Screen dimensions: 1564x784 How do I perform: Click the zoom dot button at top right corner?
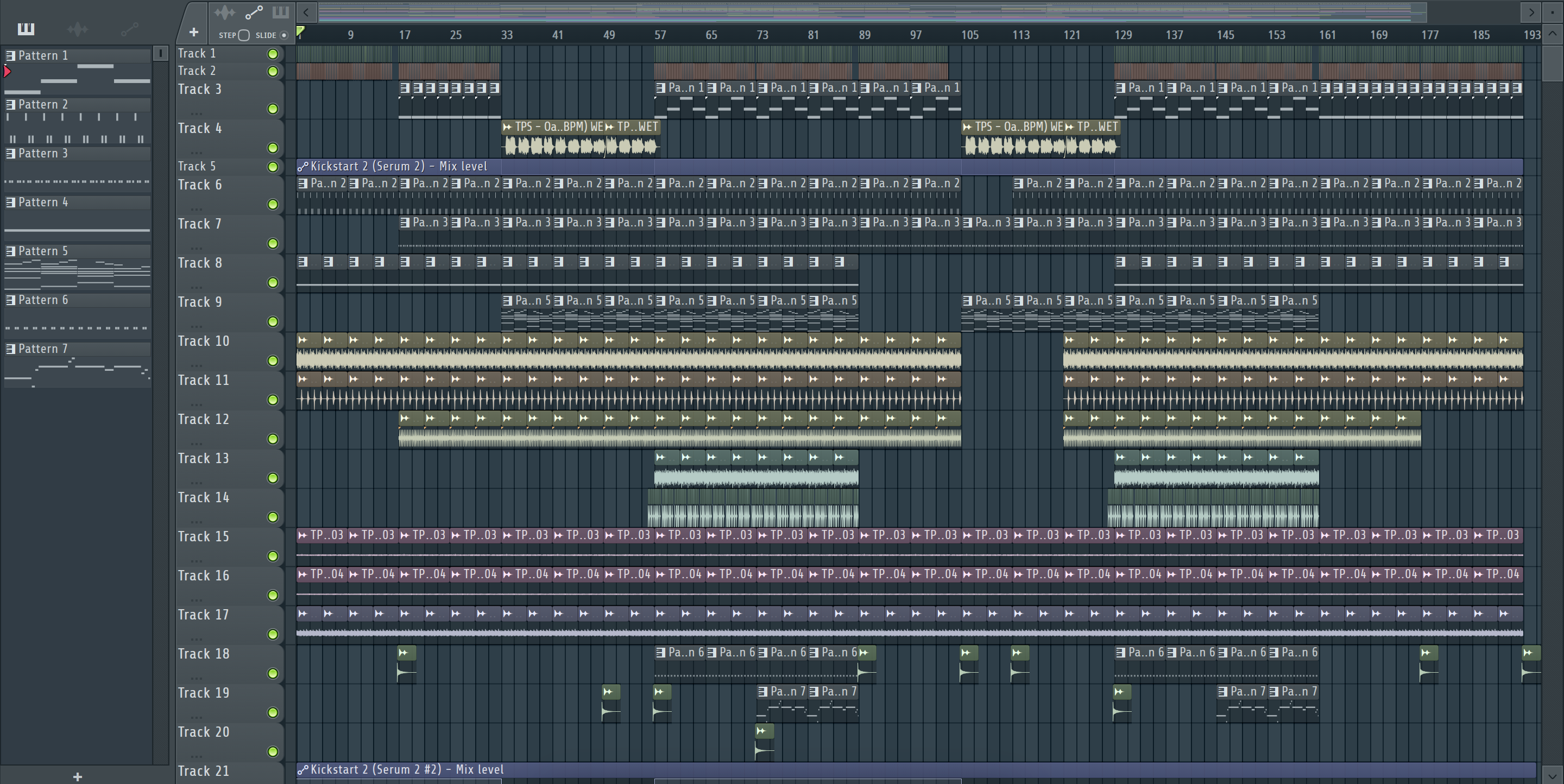1553,11
